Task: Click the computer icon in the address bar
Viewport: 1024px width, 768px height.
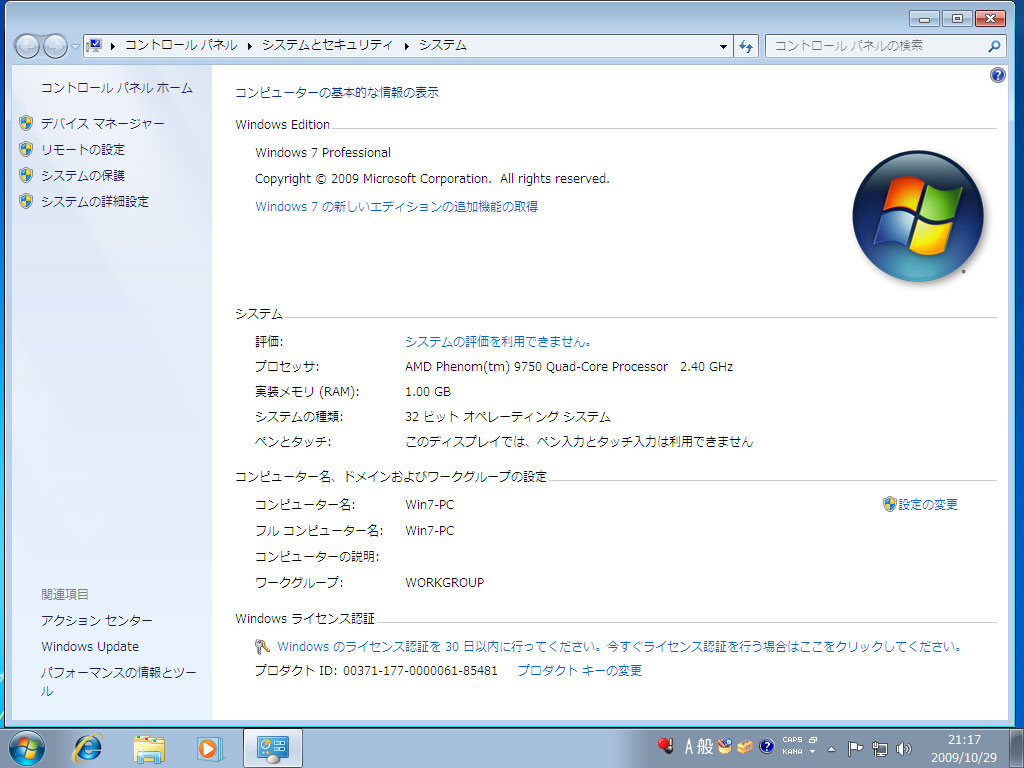Action: (95, 46)
